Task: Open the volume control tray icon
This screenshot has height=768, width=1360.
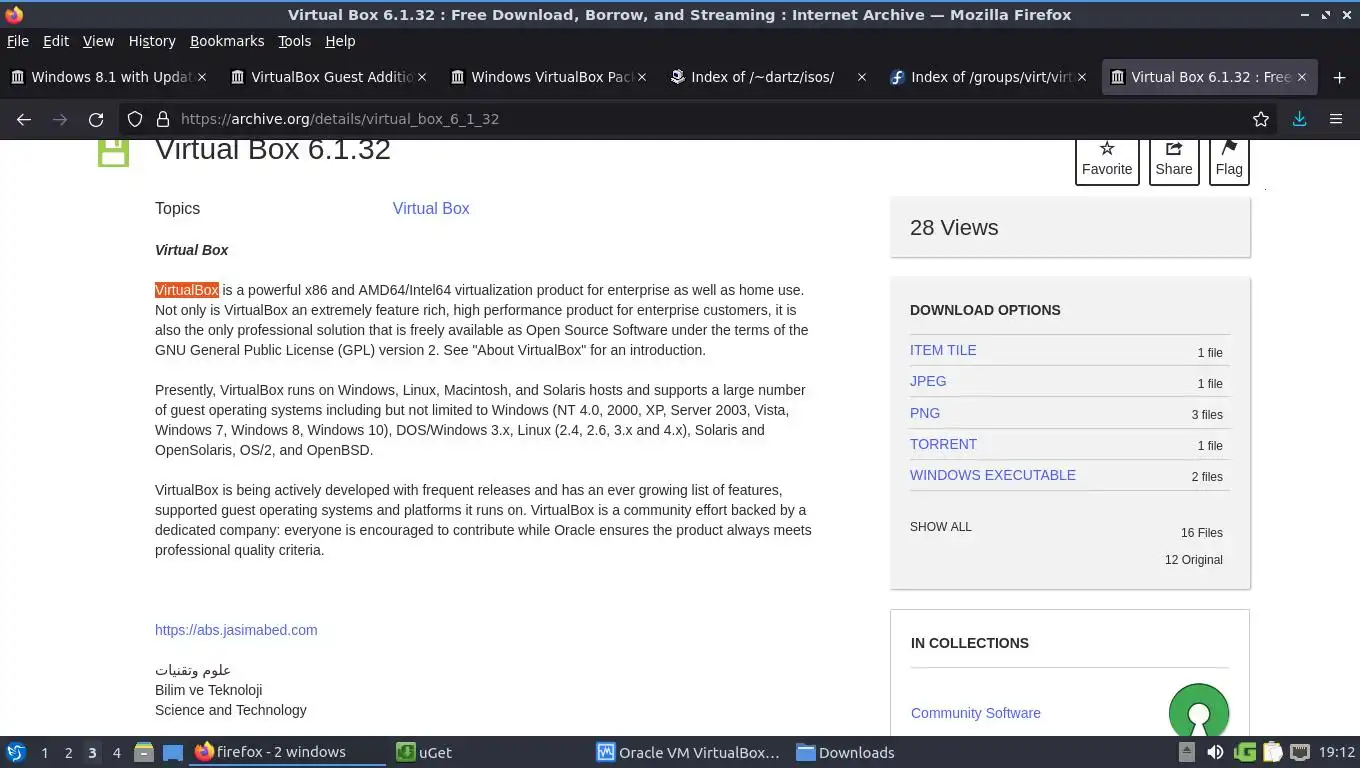Action: pos(1215,752)
